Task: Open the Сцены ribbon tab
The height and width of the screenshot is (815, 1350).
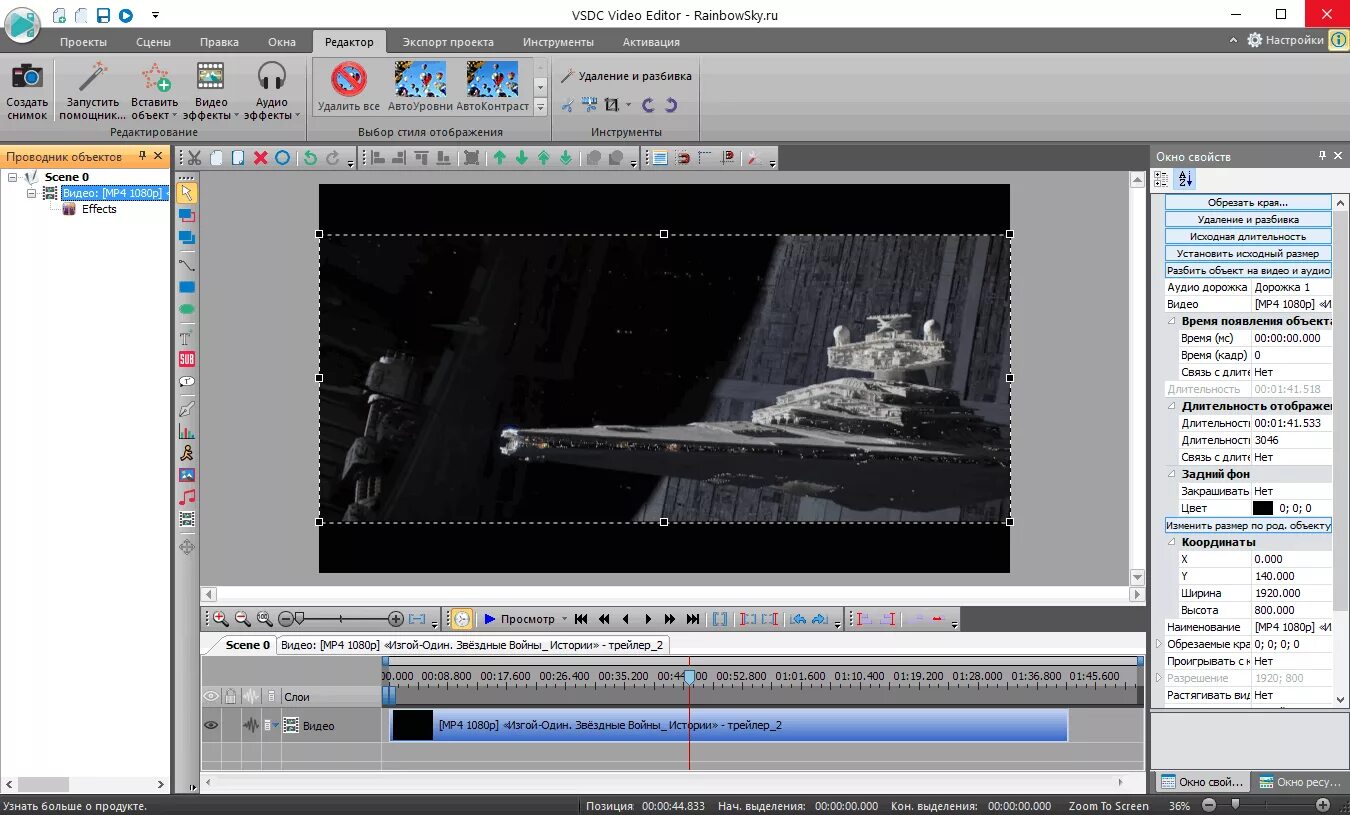Action: 153,42
